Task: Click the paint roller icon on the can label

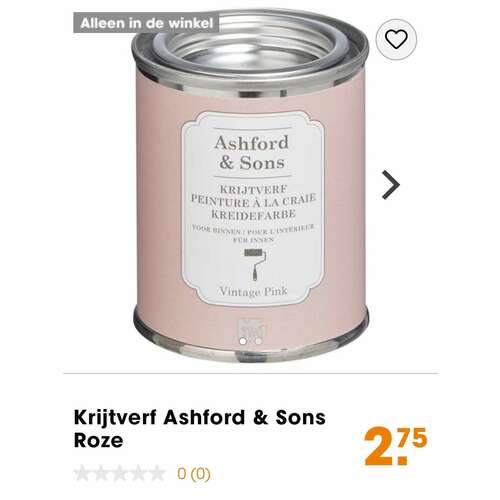Action: [255, 264]
